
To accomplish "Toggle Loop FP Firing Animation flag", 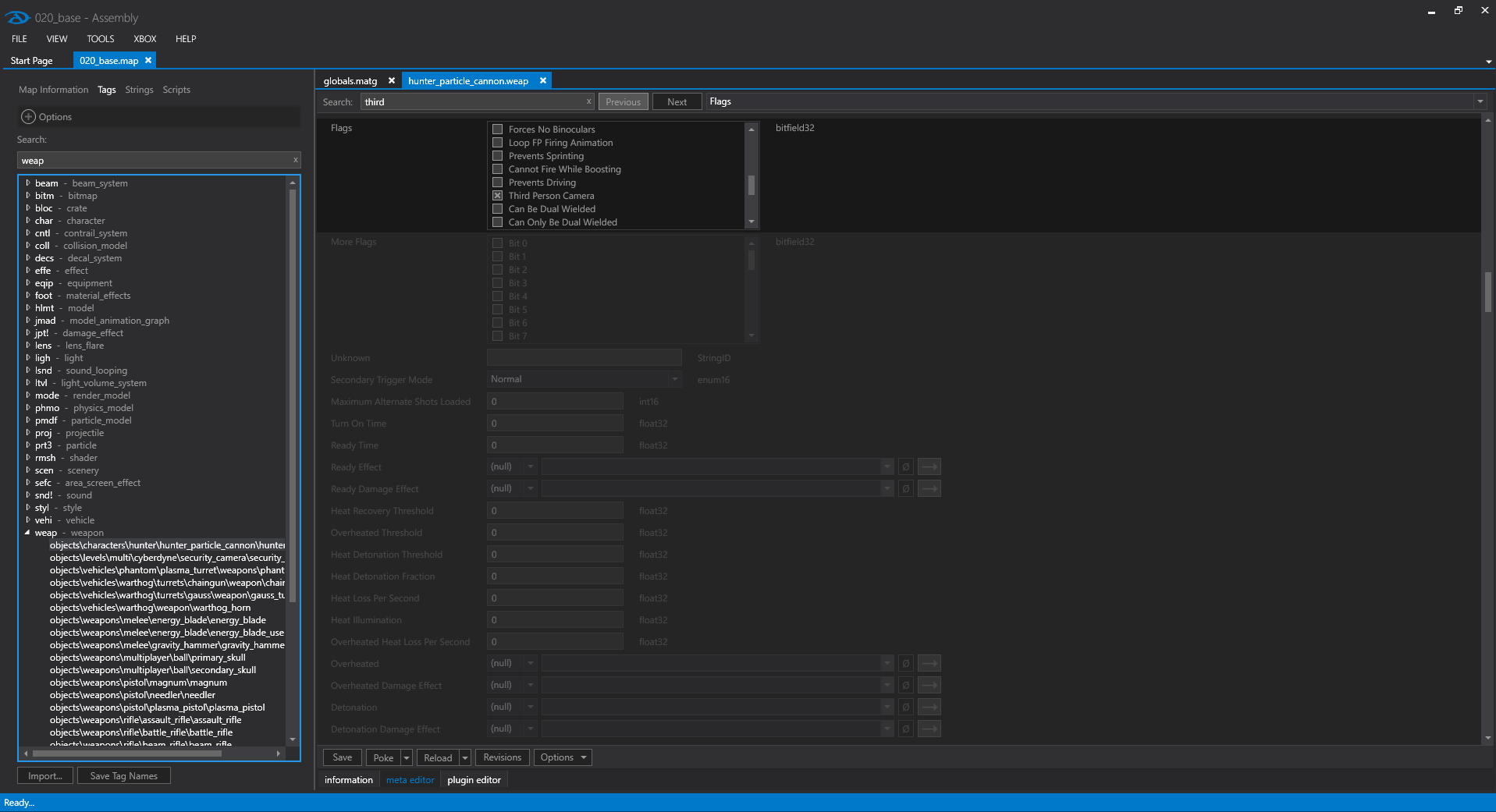I will pos(497,143).
